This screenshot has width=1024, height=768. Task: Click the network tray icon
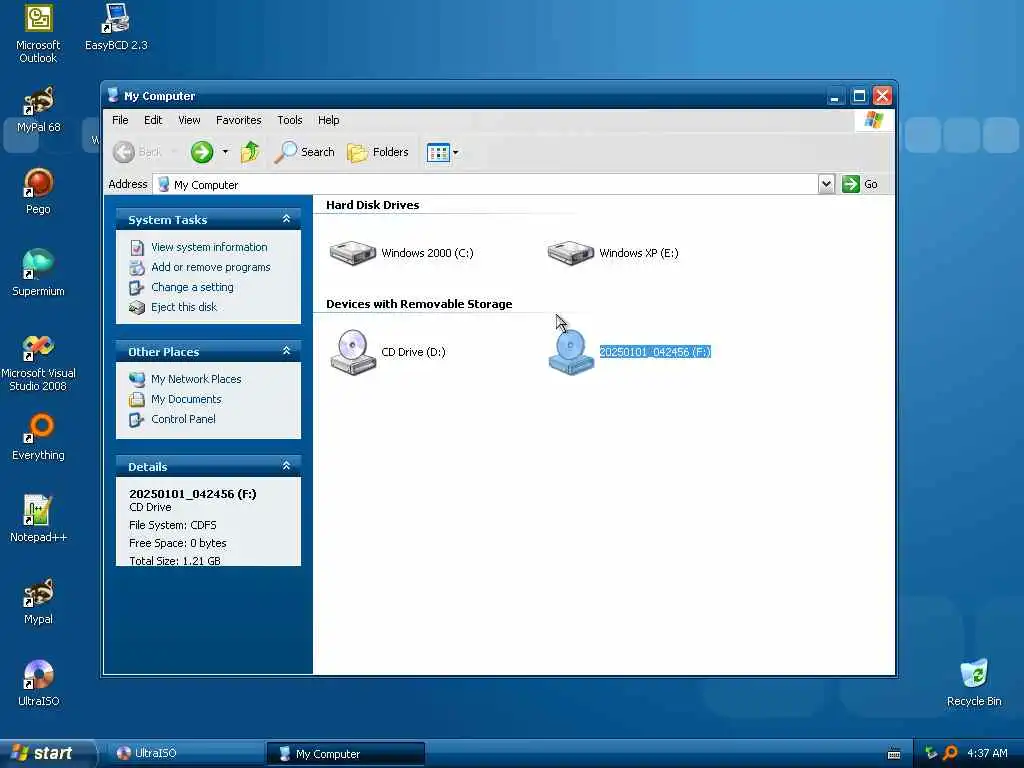931,753
